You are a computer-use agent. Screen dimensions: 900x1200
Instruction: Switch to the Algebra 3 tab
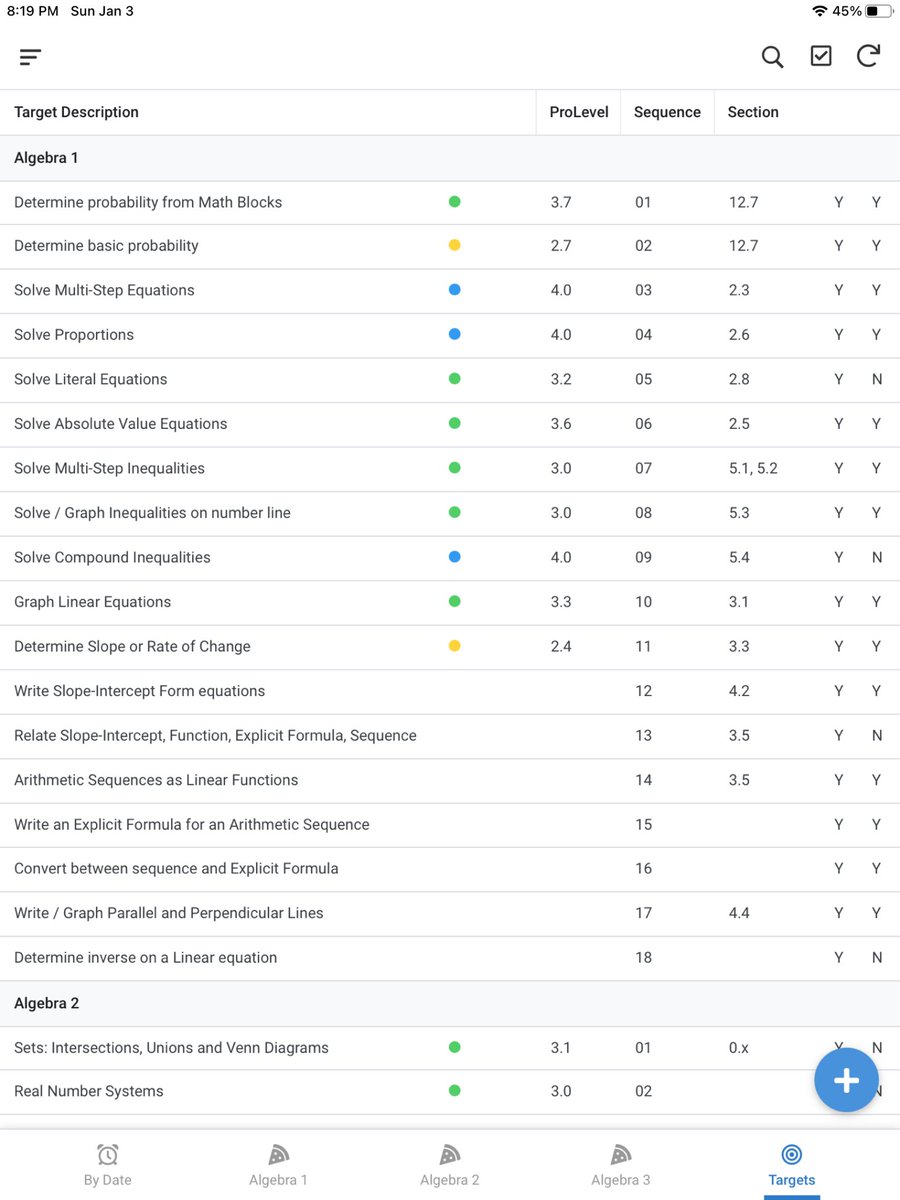[x=620, y=1165]
